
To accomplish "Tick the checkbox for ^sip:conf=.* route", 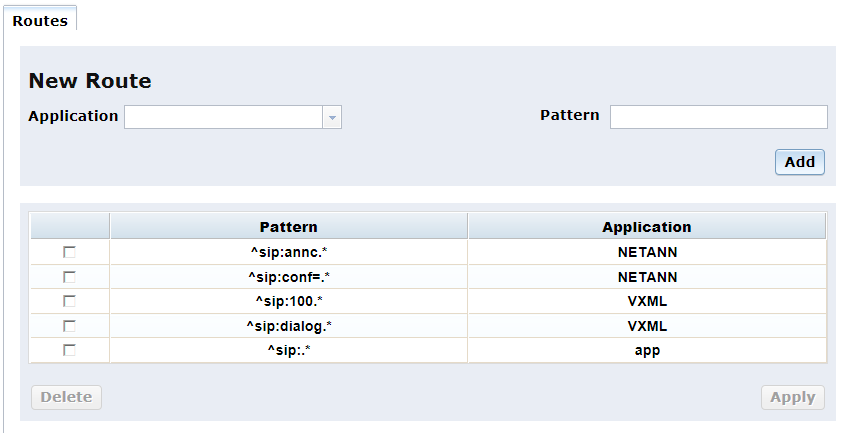I will click(x=70, y=277).
